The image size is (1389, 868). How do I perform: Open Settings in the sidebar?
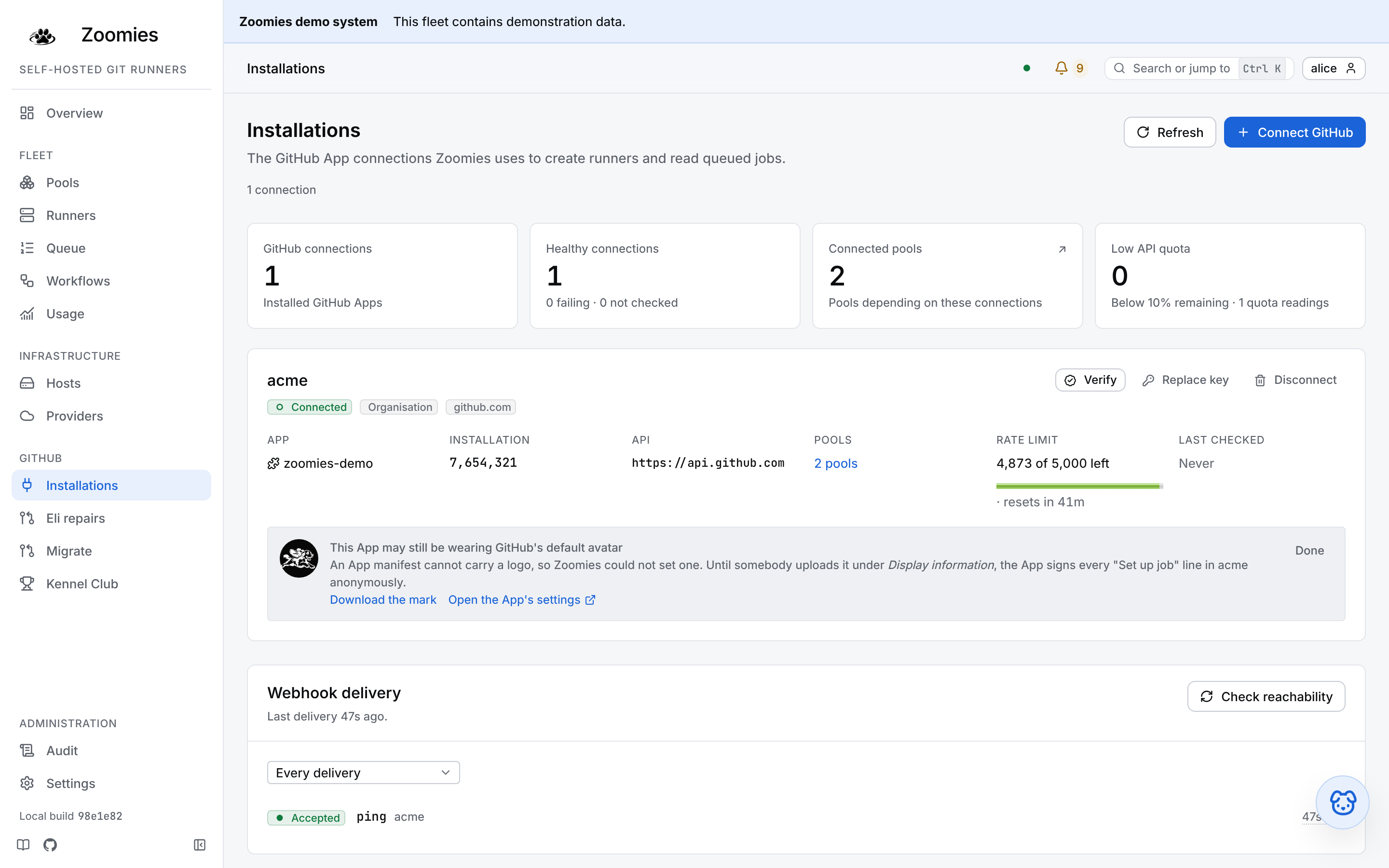(111, 783)
